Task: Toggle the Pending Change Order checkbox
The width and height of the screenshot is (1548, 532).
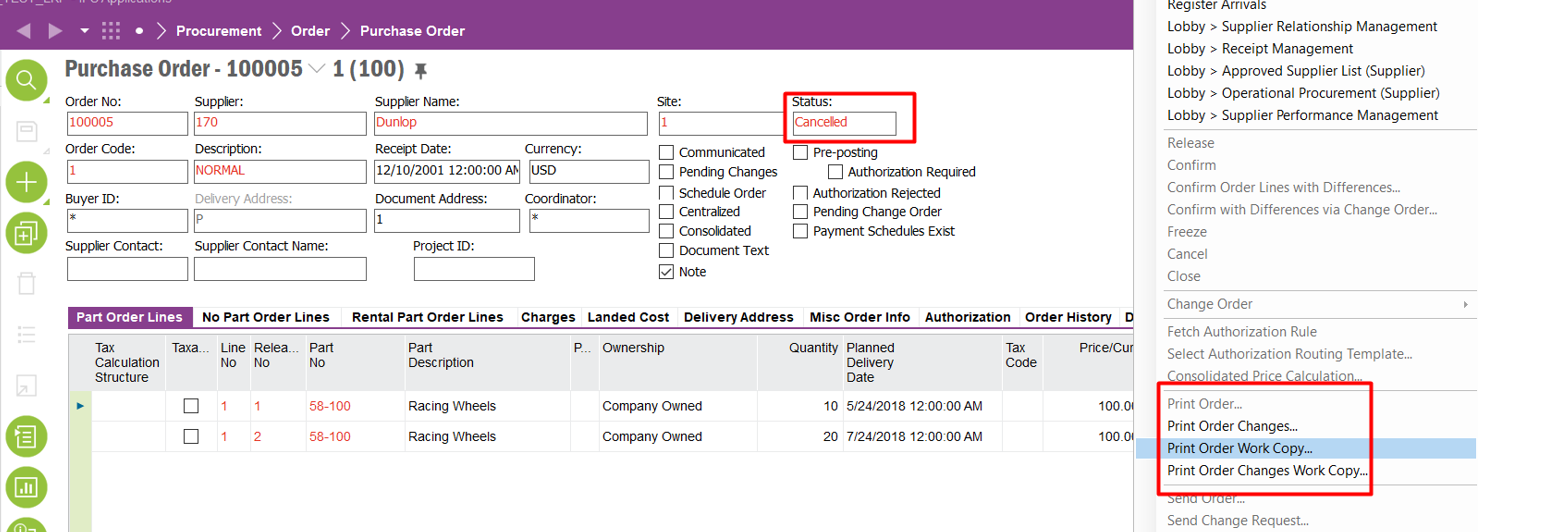Action: coord(801,211)
